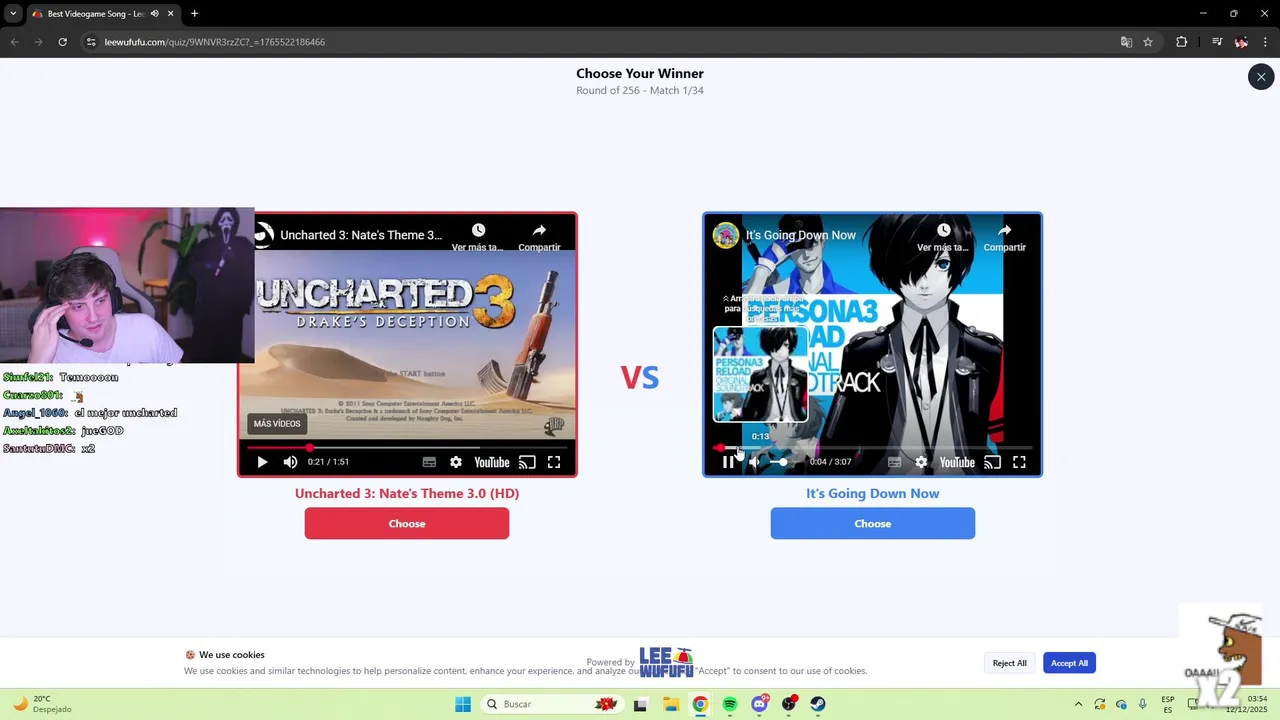Open Steam from taskbar

(x=818, y=704)
